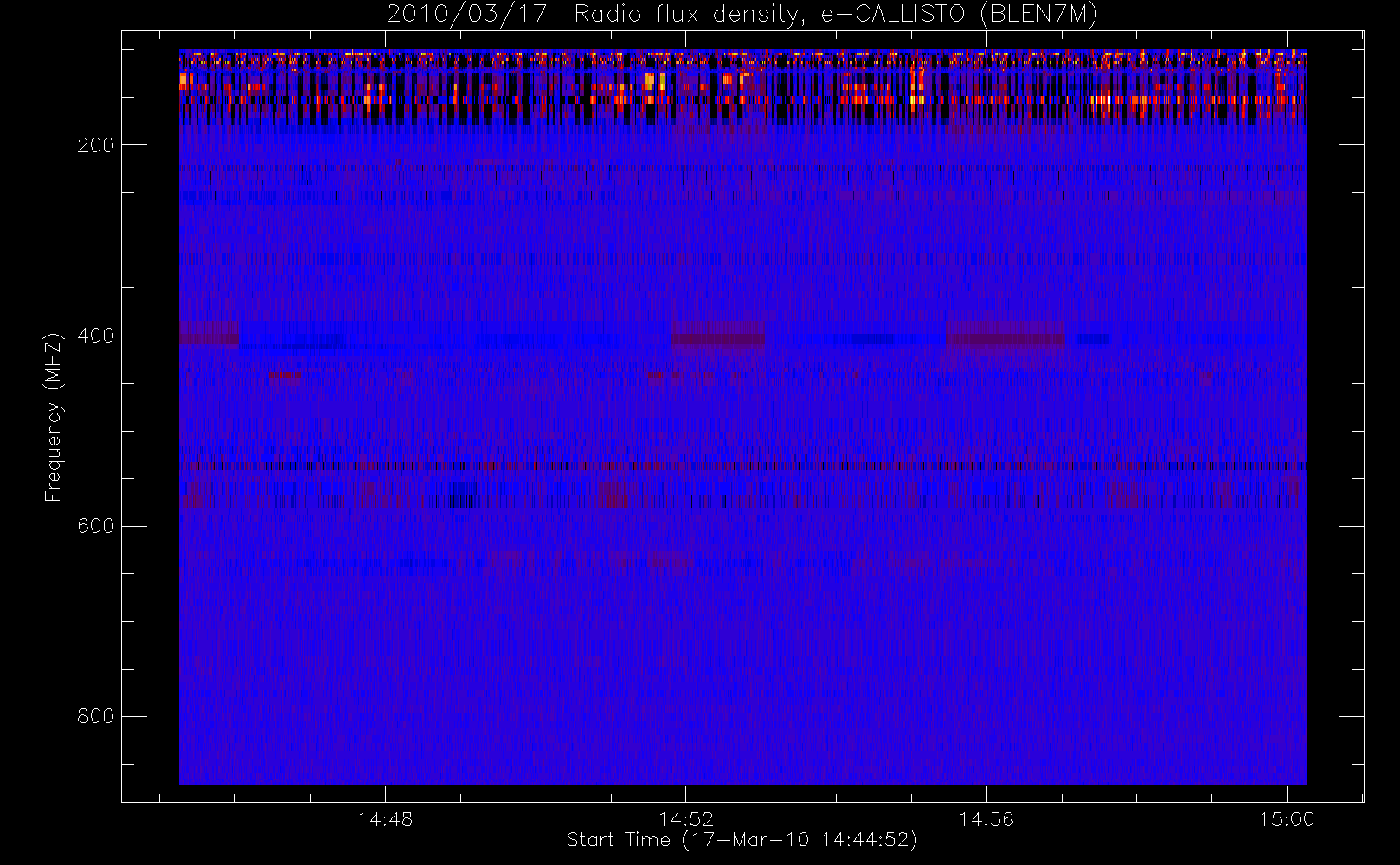This screenshot has width=1400, height=865.
Task: Select the 600 frequency tick label
Action: (x=95, y=526)
